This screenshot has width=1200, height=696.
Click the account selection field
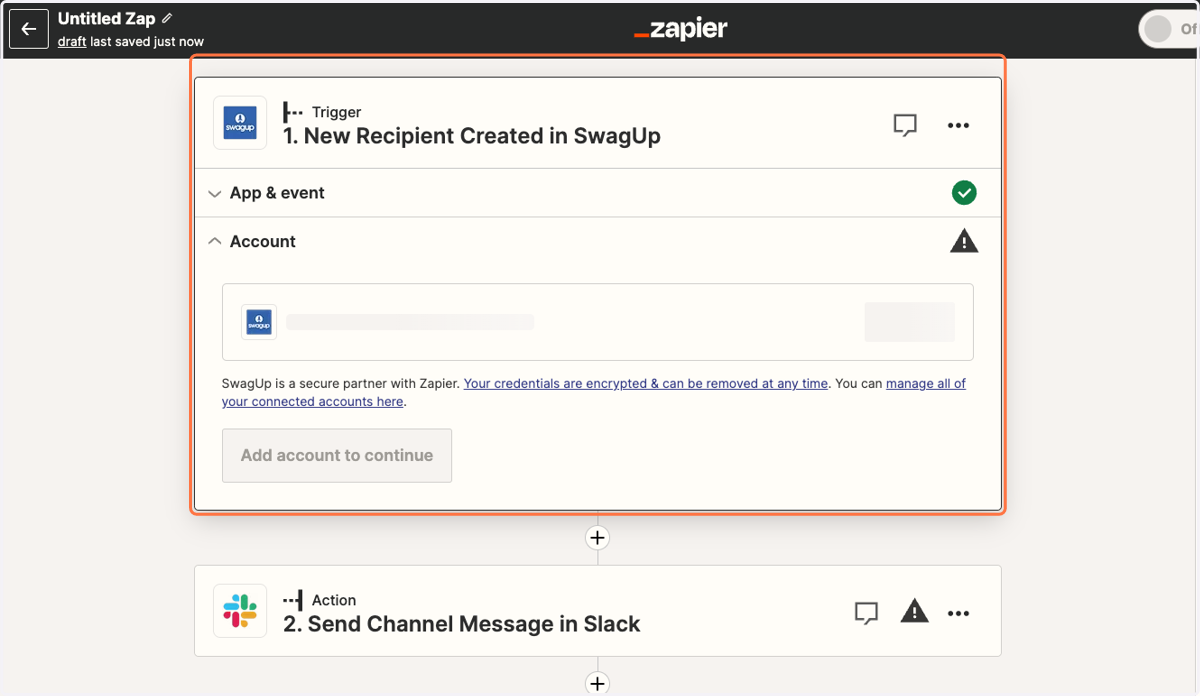pos(597,322)
